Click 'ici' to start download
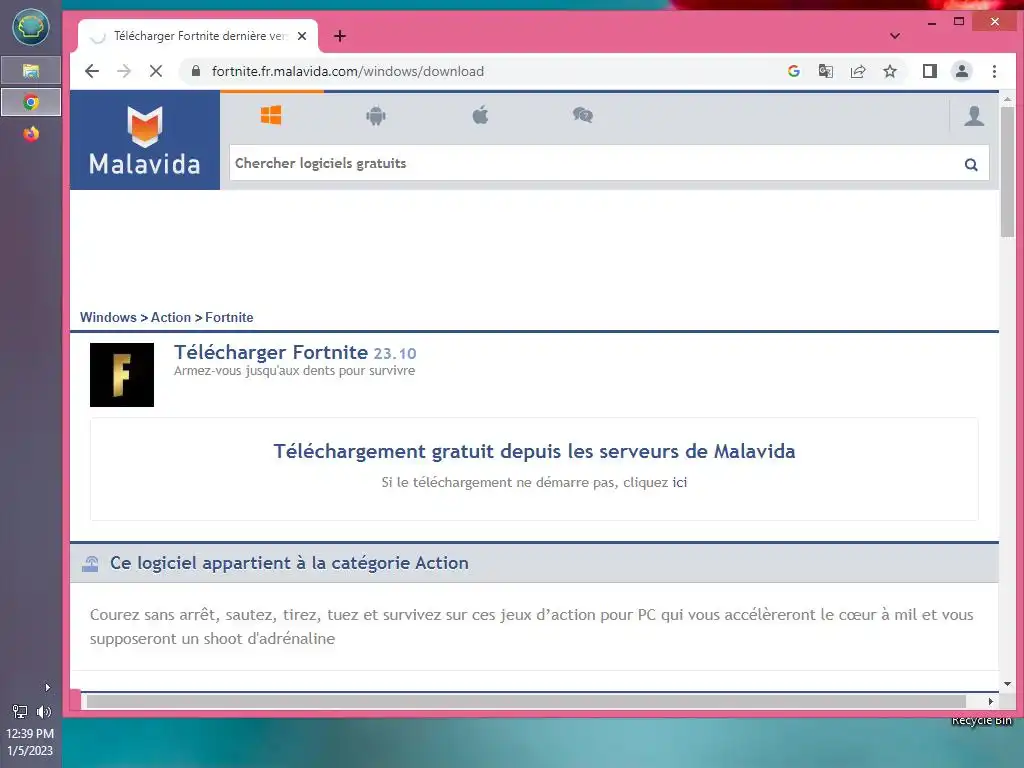 click(x=680, y=483)
